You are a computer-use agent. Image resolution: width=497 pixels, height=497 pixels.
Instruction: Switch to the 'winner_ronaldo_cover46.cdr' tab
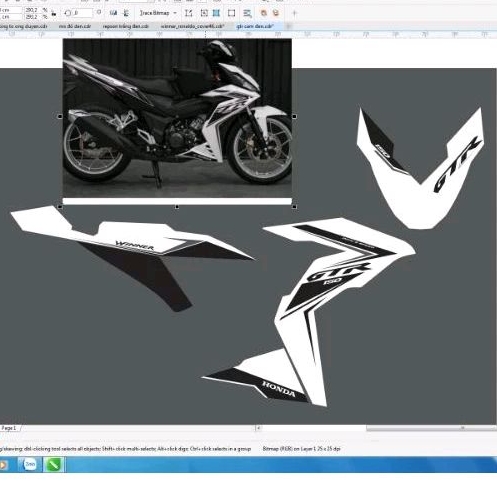coord(192,26)
